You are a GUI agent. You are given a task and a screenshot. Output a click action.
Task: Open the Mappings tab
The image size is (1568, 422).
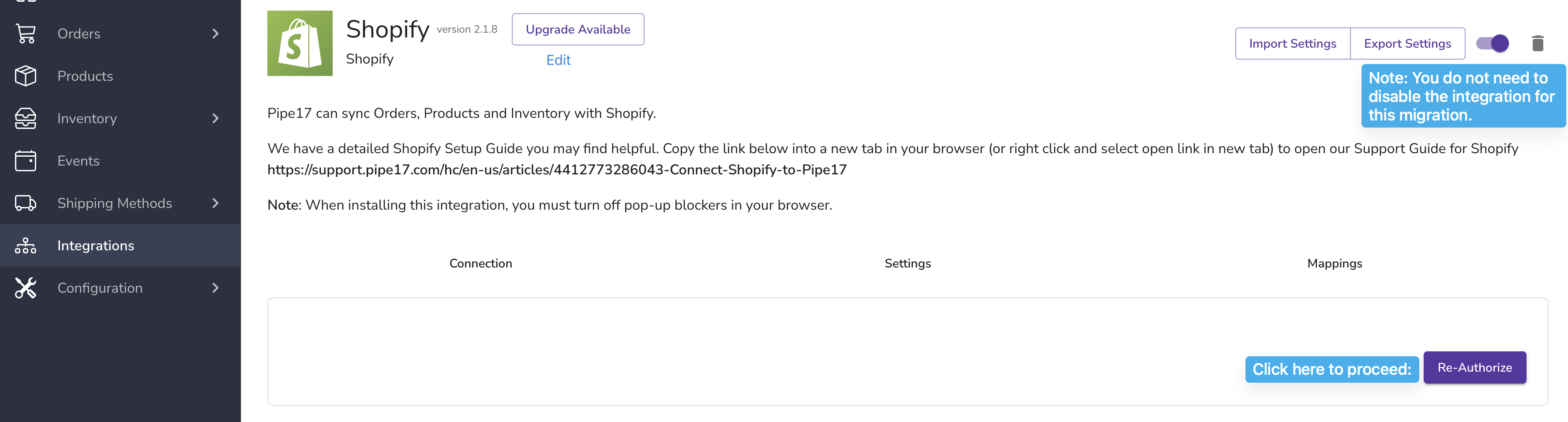tap(1334, 263)
